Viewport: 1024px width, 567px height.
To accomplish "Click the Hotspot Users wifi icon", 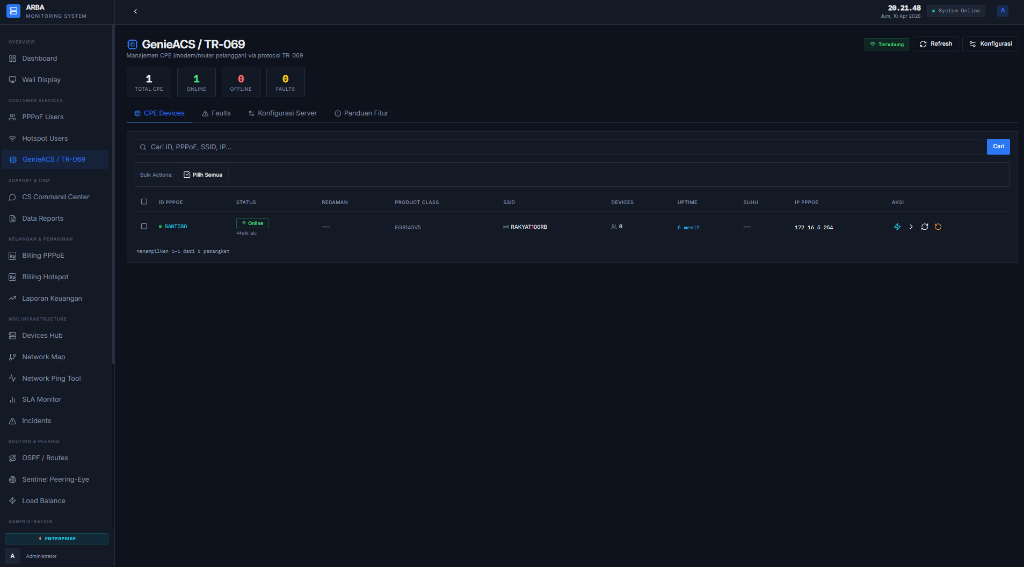I will 12,138.
